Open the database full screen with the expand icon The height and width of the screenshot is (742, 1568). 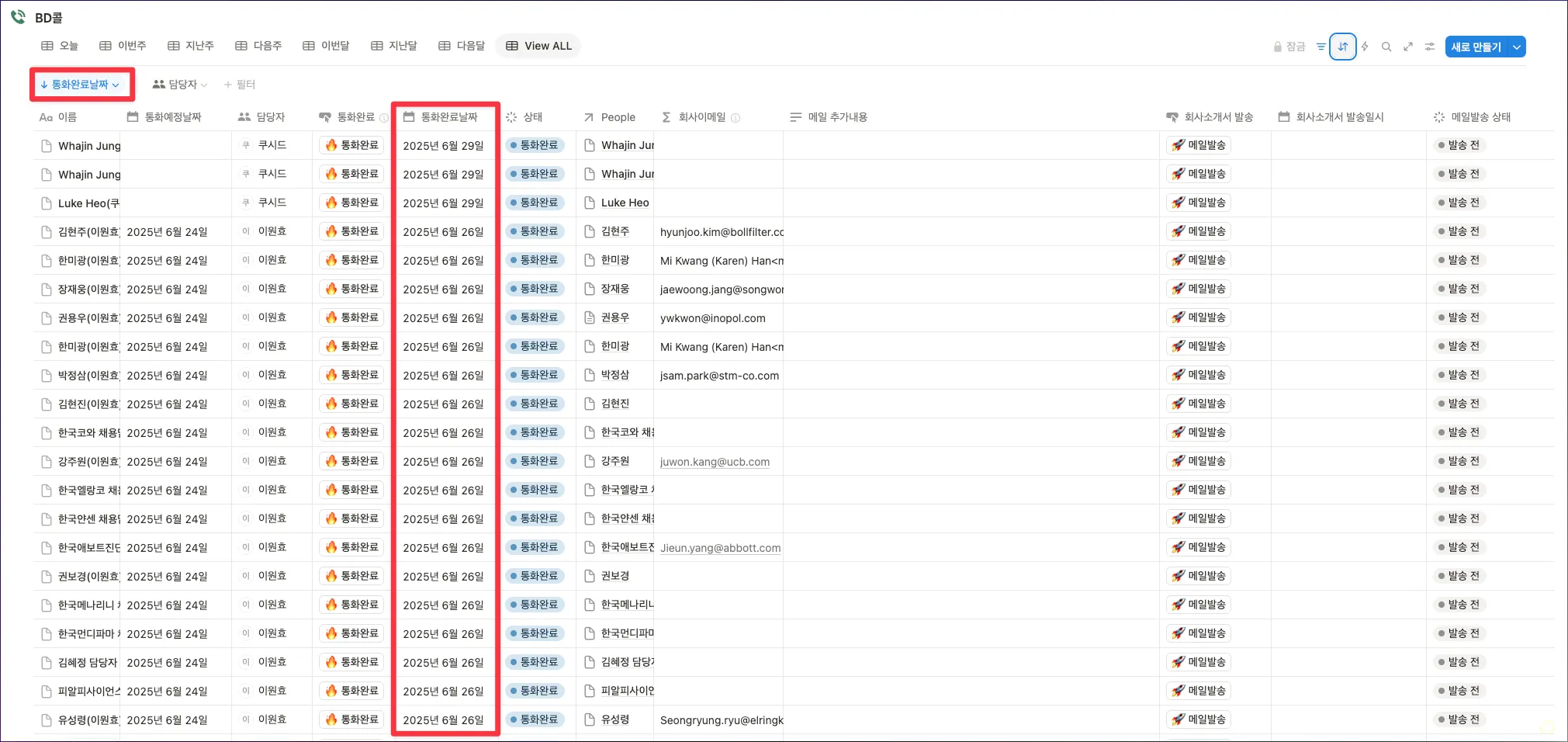point(1408,47)
